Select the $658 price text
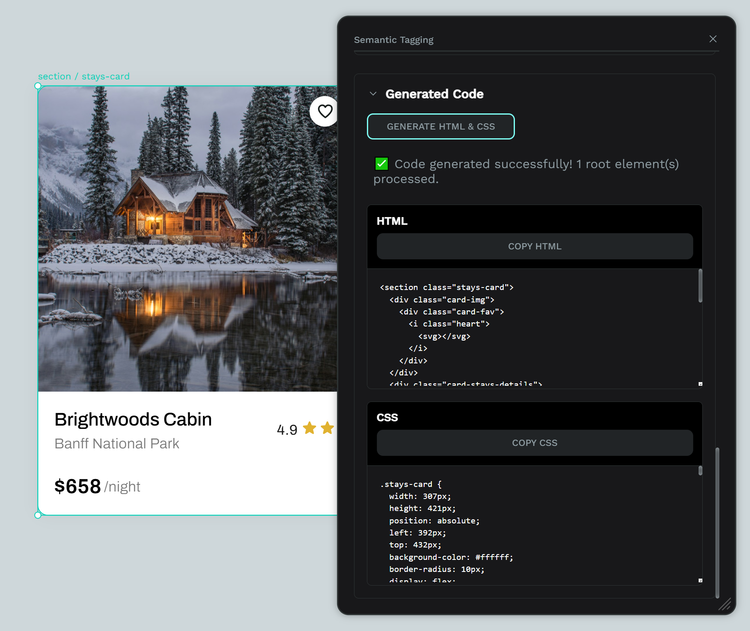 pos(78,487)
